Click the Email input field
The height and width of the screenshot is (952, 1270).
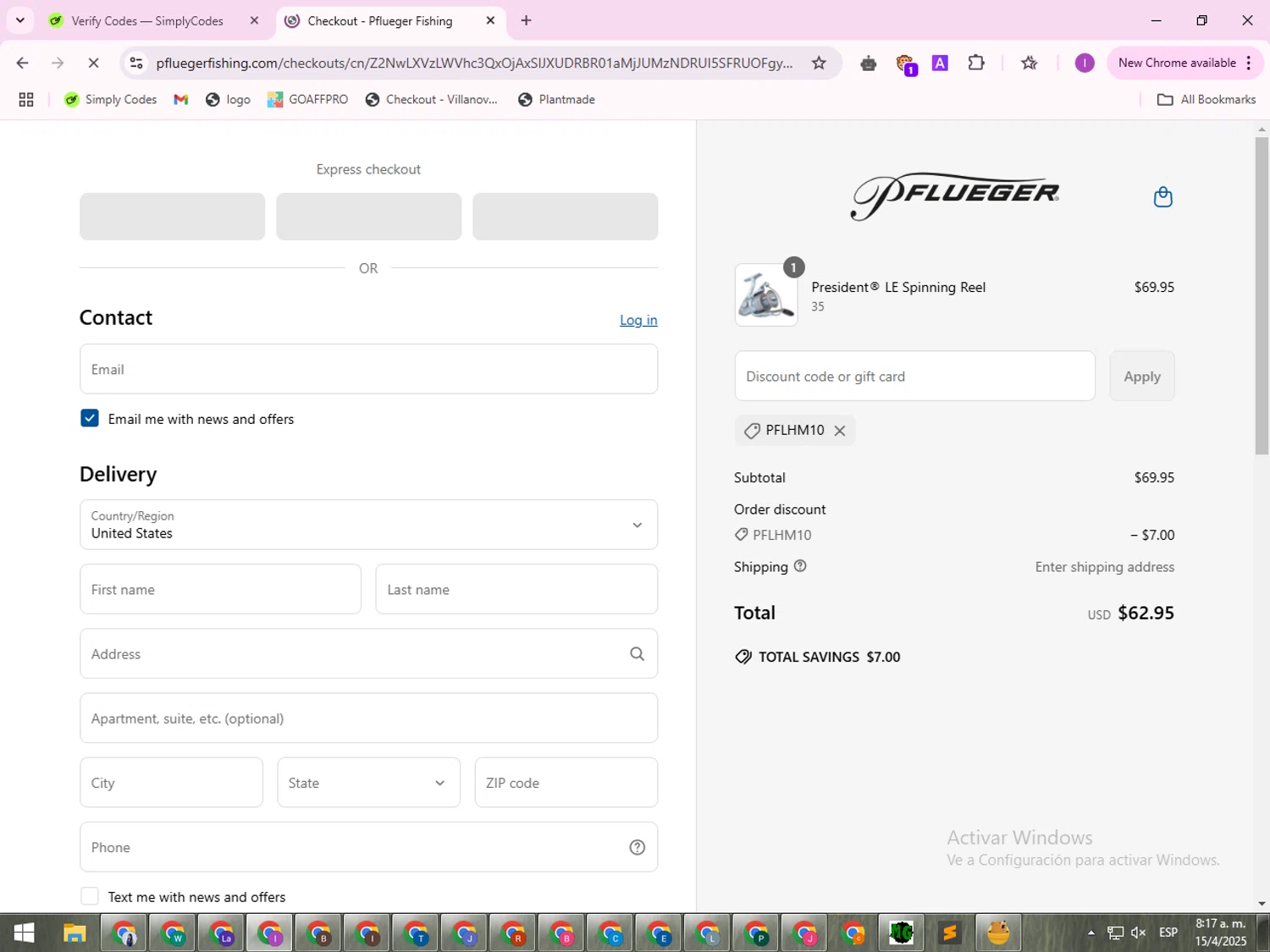pyautogui.click(x=368, y=369)
